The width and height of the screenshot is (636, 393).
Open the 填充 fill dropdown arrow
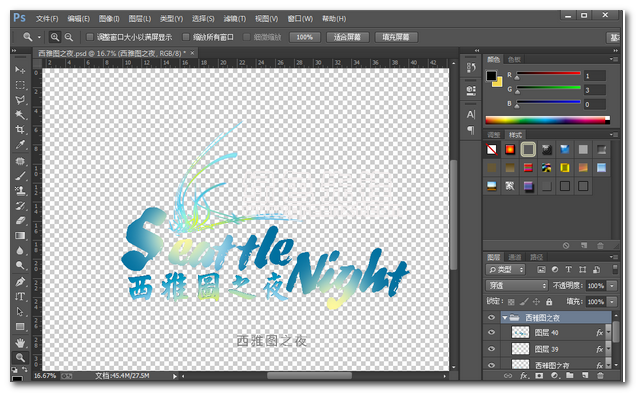point(612,302)
